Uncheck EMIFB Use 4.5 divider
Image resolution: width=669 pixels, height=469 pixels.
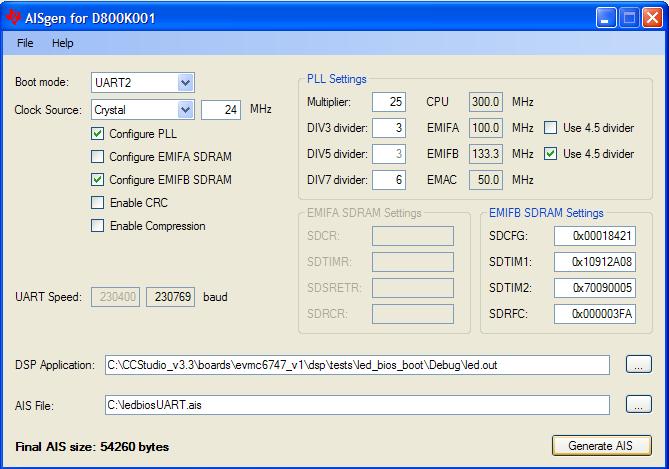tap(550, 154)
